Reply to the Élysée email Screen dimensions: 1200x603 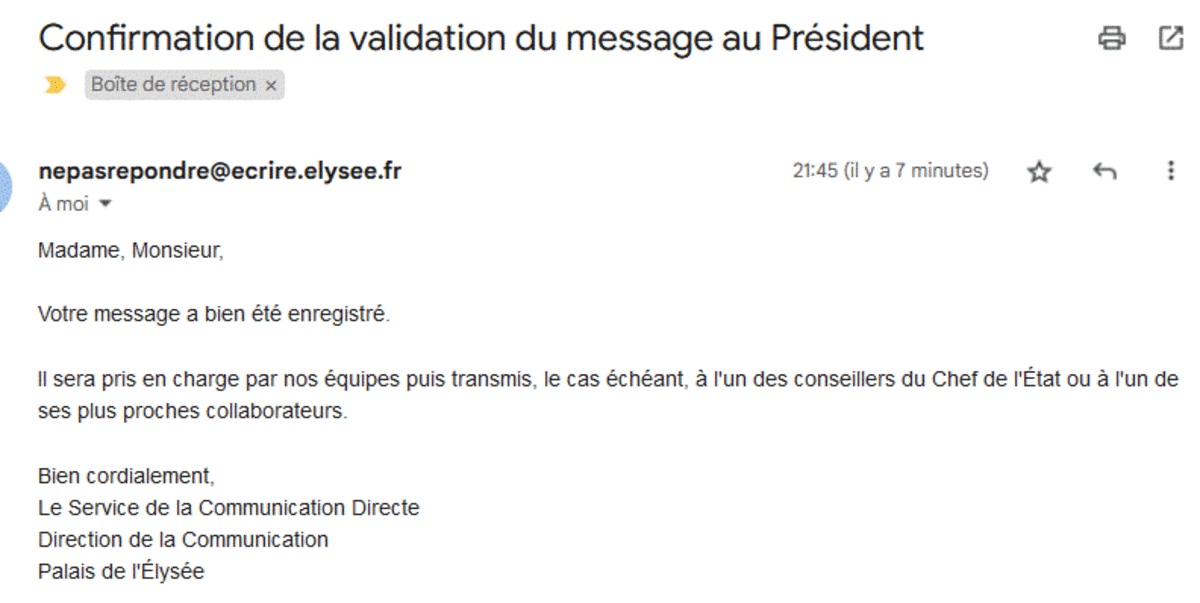click(1104, 172)
